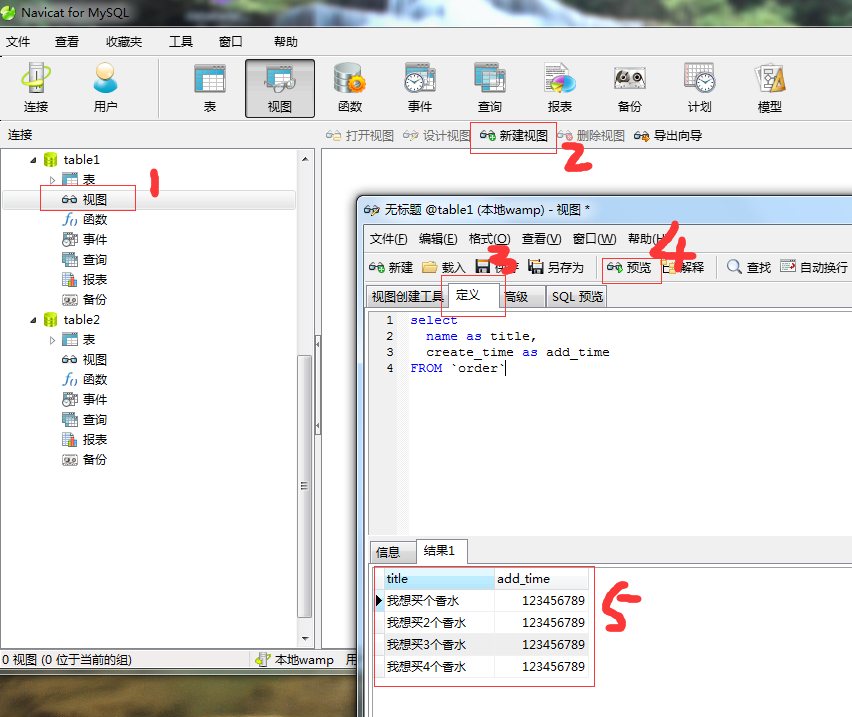The height and width of the screenshot is (717, 852).
Task: Expand the 表 node under table1
Action: [x=53, y=180]
